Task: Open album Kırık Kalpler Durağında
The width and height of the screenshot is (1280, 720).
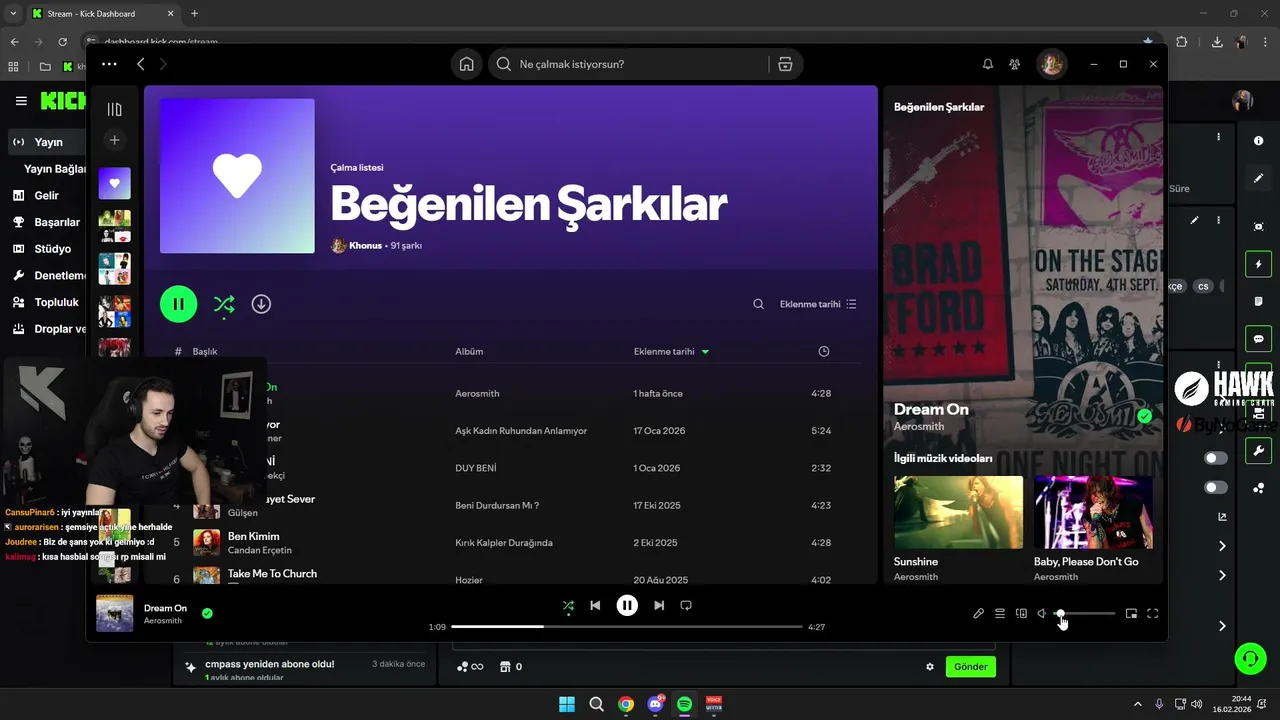Action: (503, 543)
